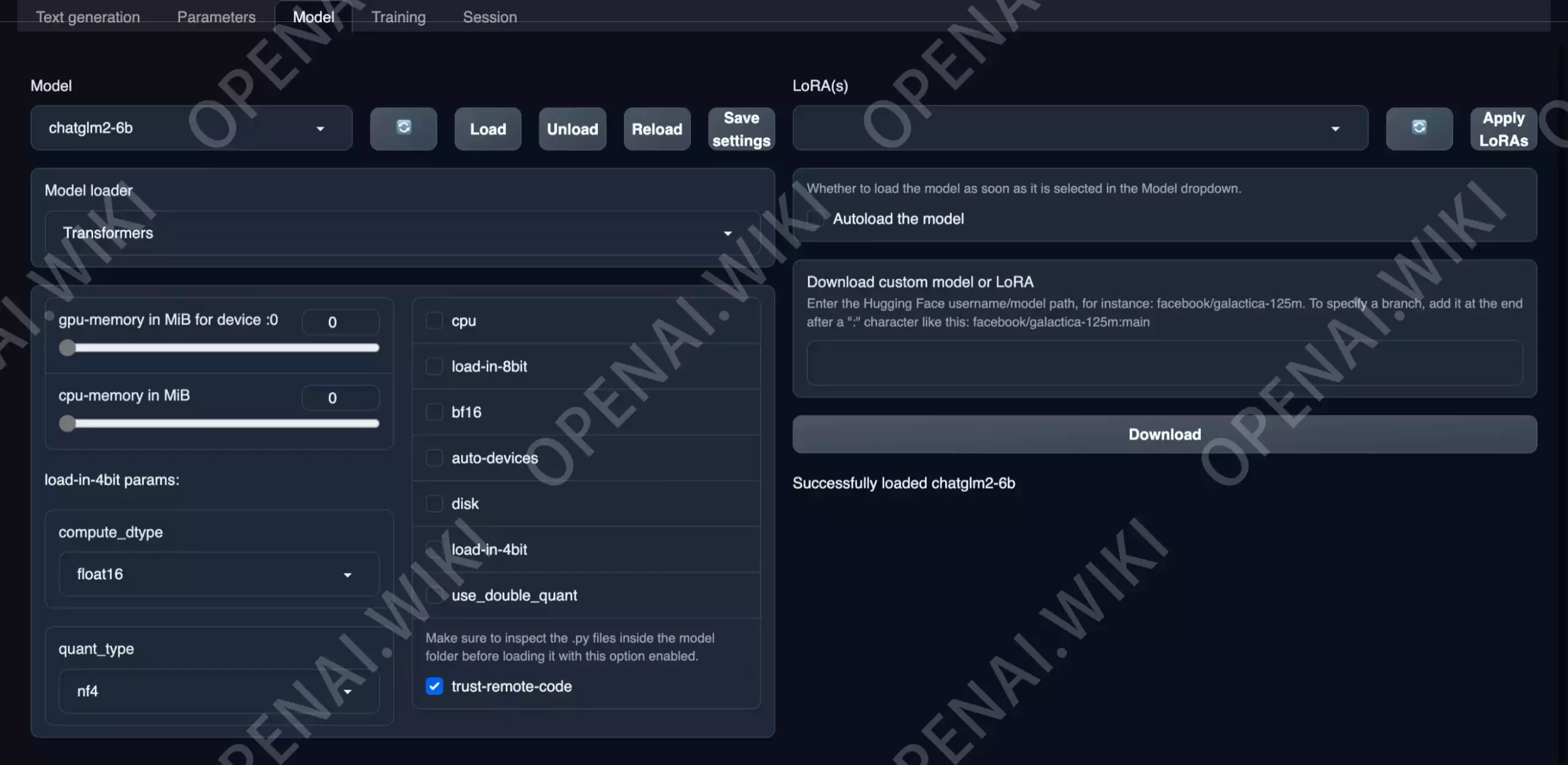Image resolution: width=1568 pixels, height=765 pixels.
Task: Click the cpu-memory numeric value field
Action: 341,398
